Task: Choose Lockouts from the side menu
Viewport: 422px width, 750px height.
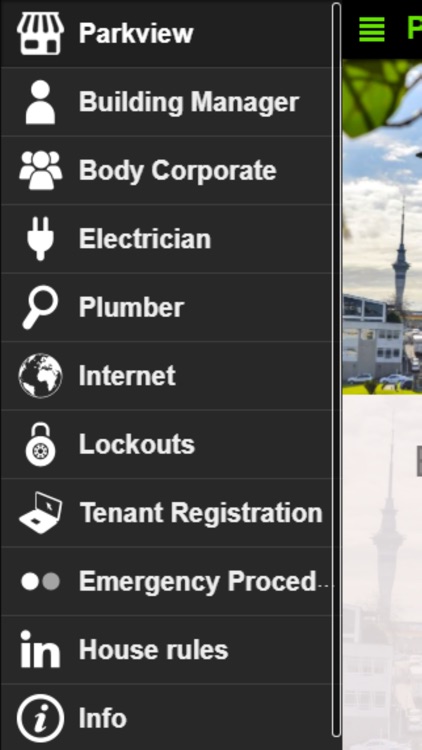Action: click(x=167, y=444)
